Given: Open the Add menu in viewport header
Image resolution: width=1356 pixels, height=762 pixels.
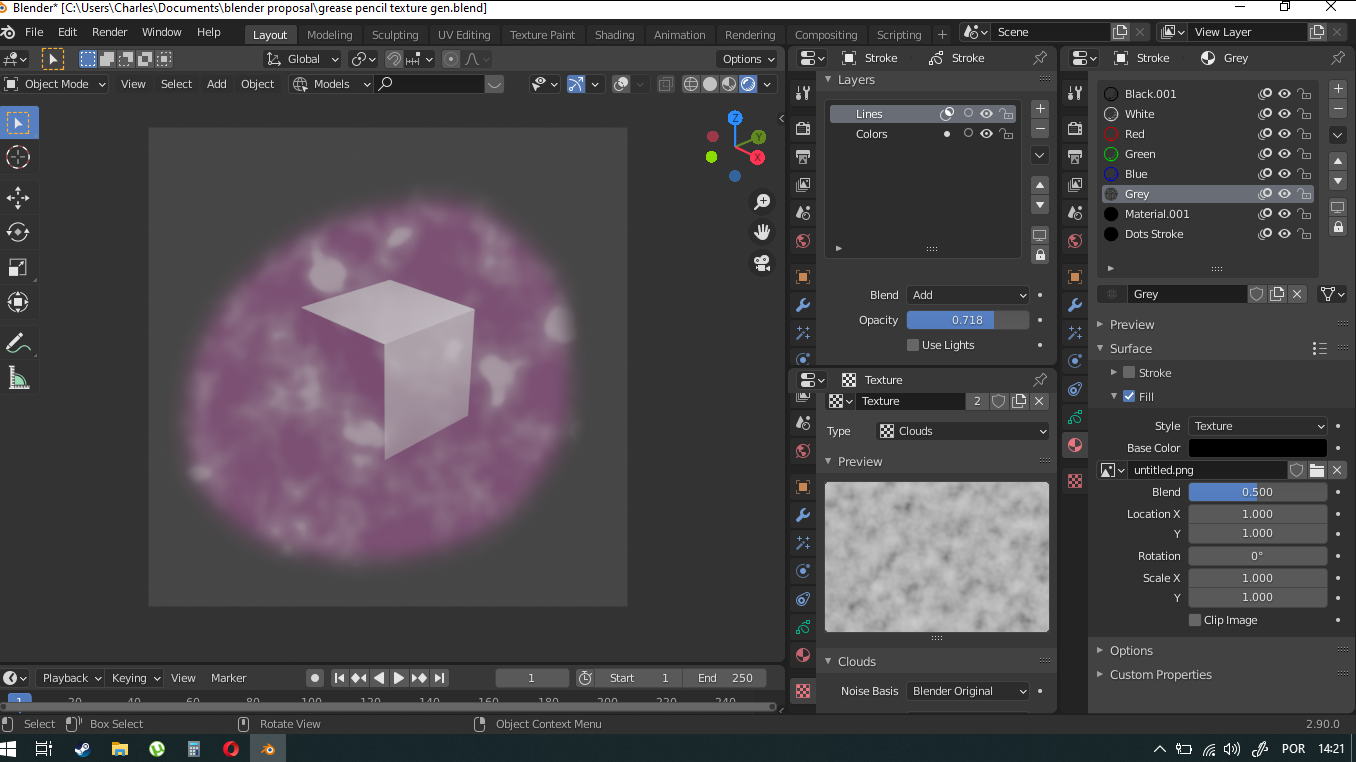Looking at the screenshot, I should coord(217,84).
